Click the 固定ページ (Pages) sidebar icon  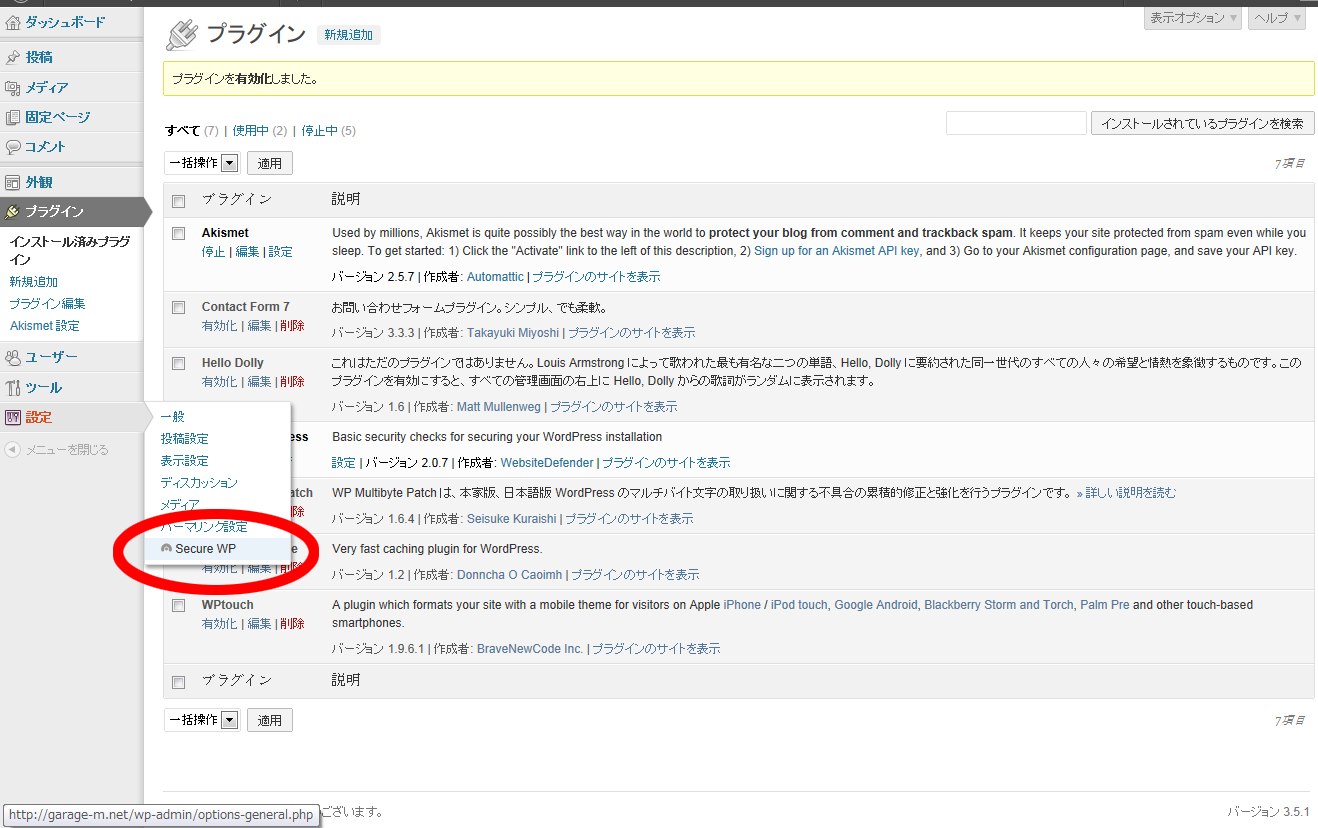point(13,118)
